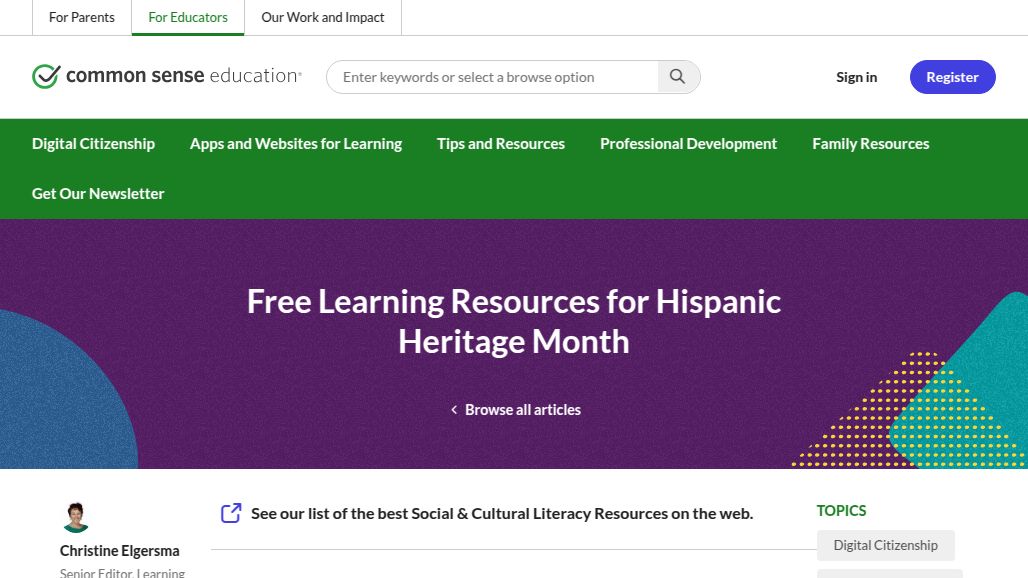Click the Sign in link
Viewport: 1028px width, 578px height.
856,77
